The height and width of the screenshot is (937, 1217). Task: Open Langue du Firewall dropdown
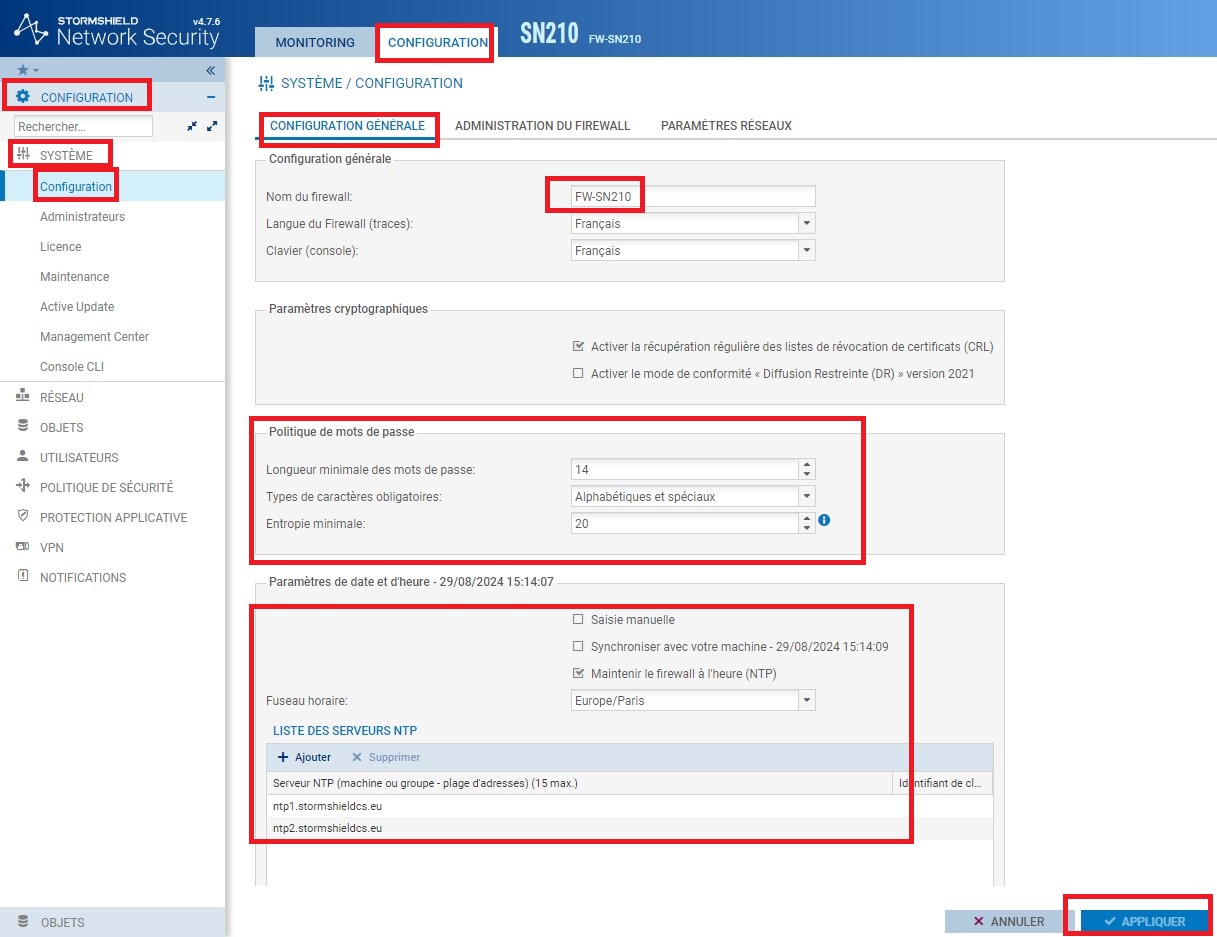click(807, 224)
